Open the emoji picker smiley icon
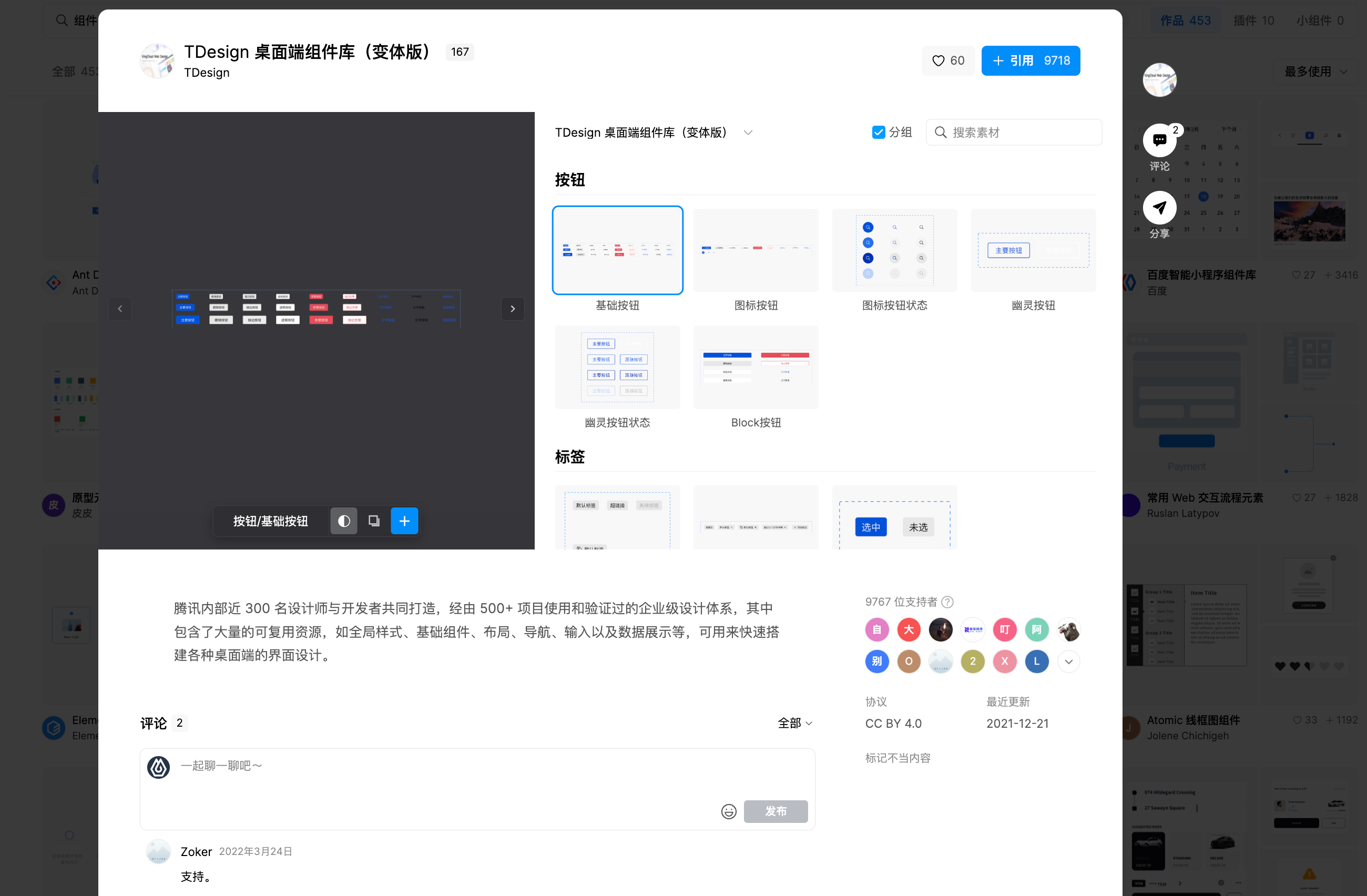This screenshot has width=1367, height=896. 729,811
